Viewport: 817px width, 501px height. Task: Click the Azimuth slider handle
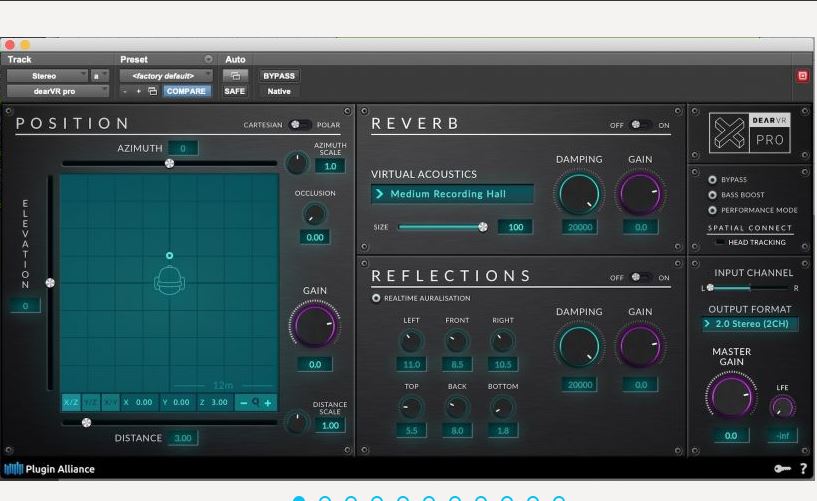[x=169, y=164]
